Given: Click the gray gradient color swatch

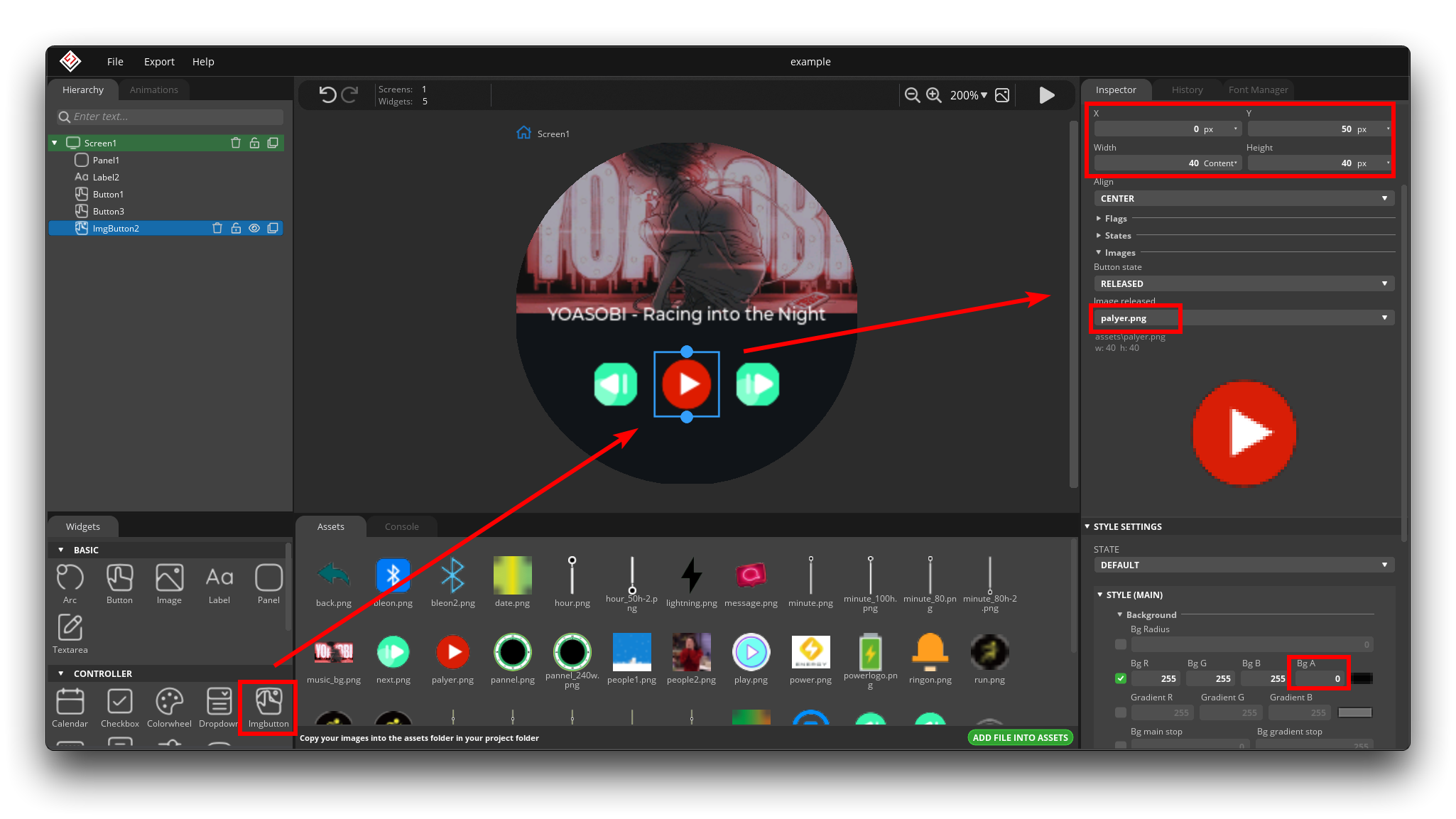Looking at the screenshot, I should pyautogui.click(x=1355, y=712).
